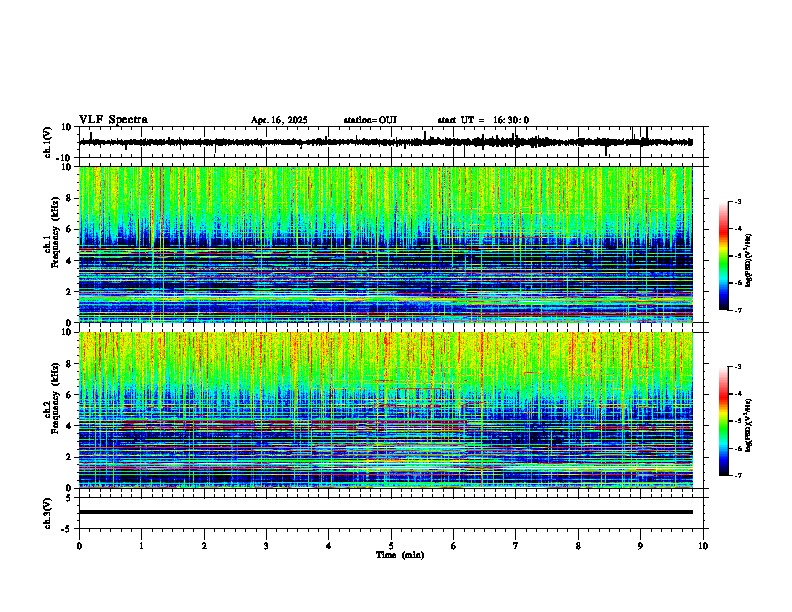Click inside the ch.1 frequency spectrogram
The height and width of the screenshot is (612, 792).
click(x=385, y=244)
